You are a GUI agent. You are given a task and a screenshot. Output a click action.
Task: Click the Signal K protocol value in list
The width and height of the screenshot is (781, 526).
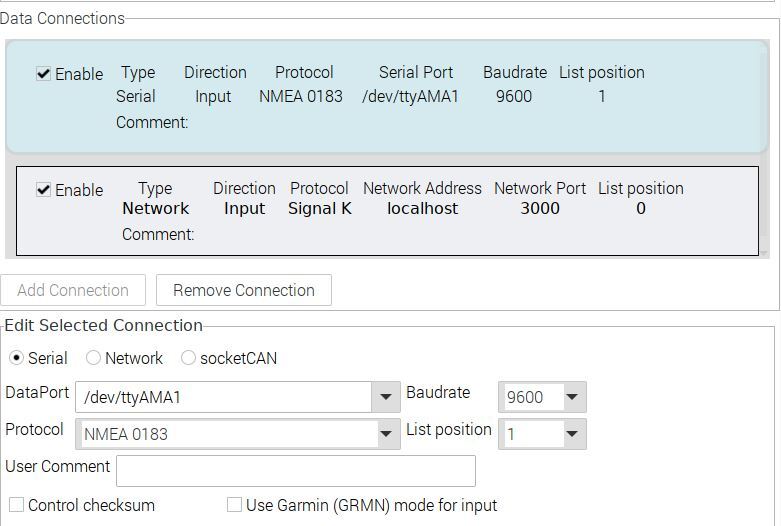320,208
